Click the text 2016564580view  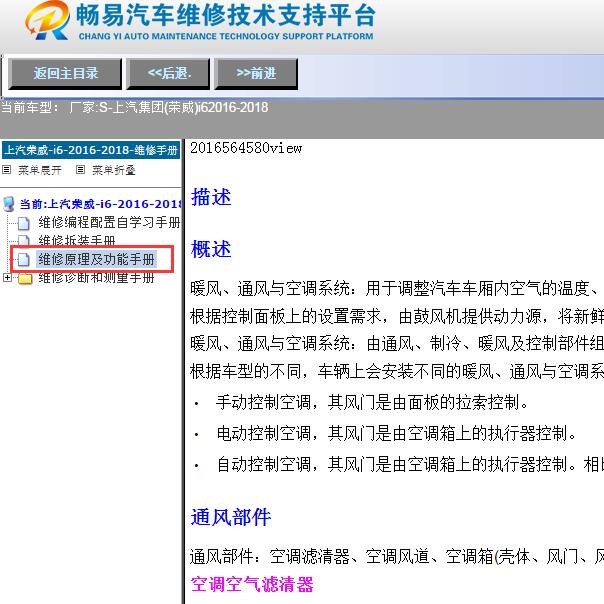tap(246, 148)
